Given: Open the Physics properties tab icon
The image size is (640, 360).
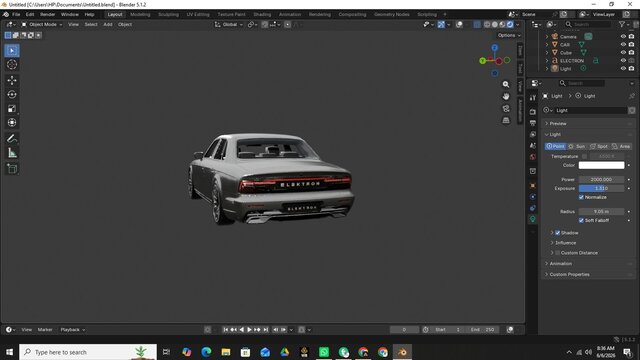Looking at the screenshot, I should (x=533, y=197).
